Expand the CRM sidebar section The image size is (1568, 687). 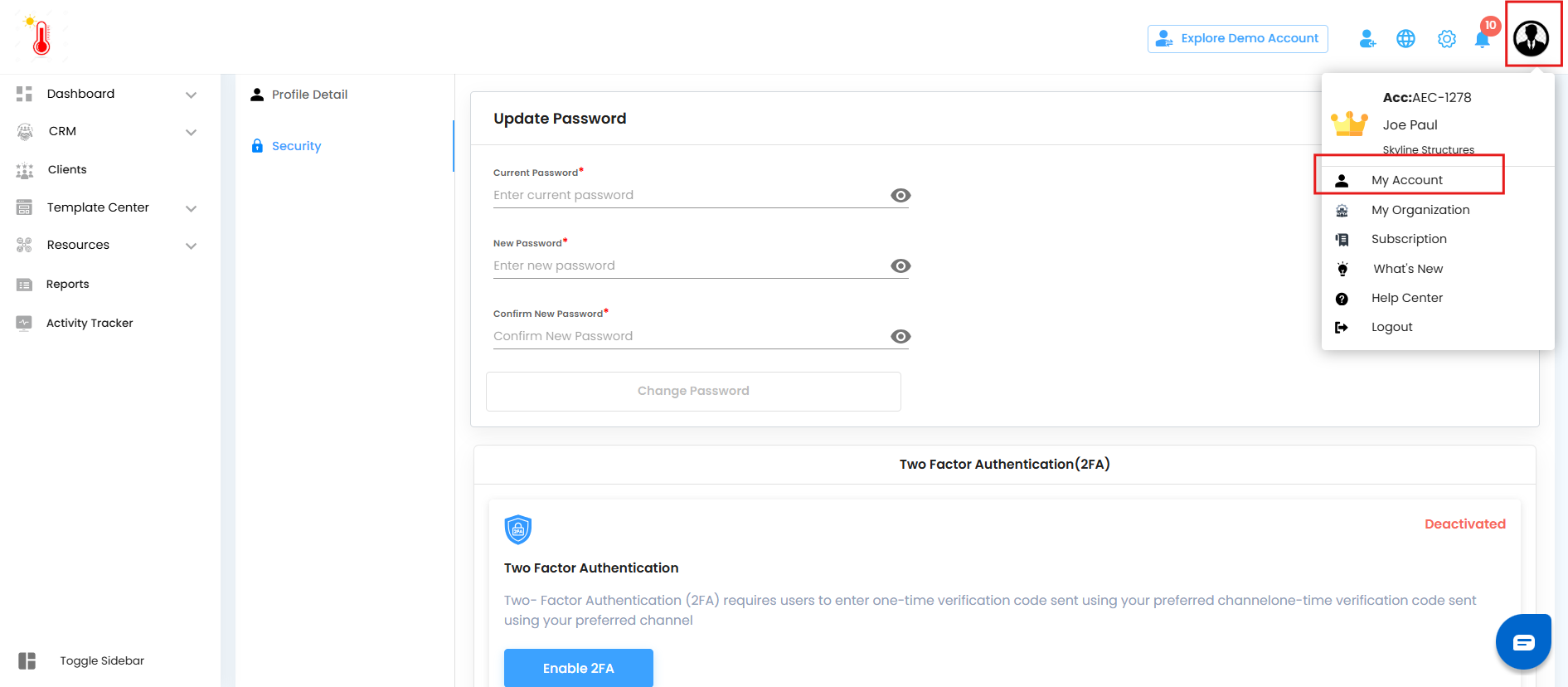tap(191, 132)
